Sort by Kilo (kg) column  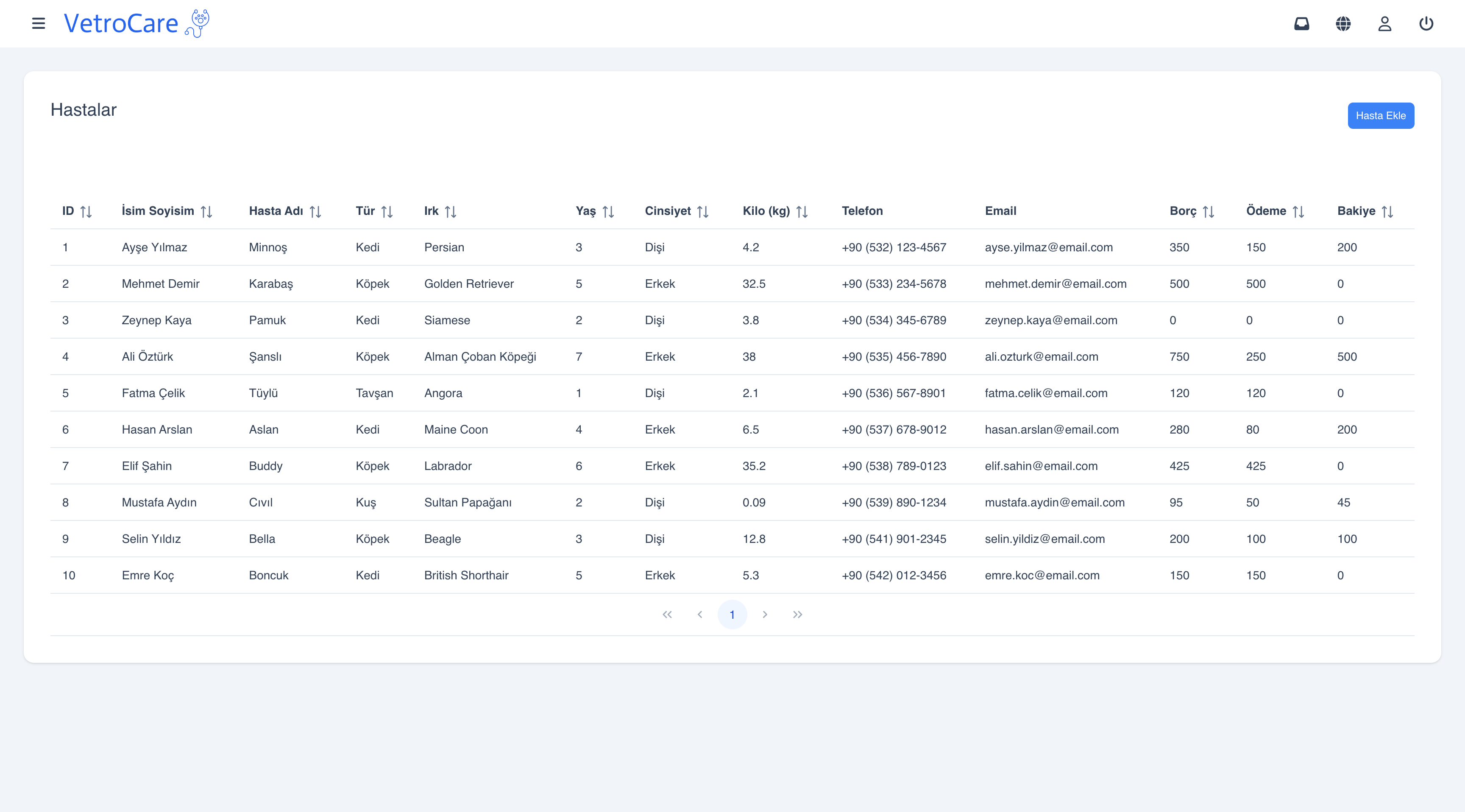pos(802,211)
